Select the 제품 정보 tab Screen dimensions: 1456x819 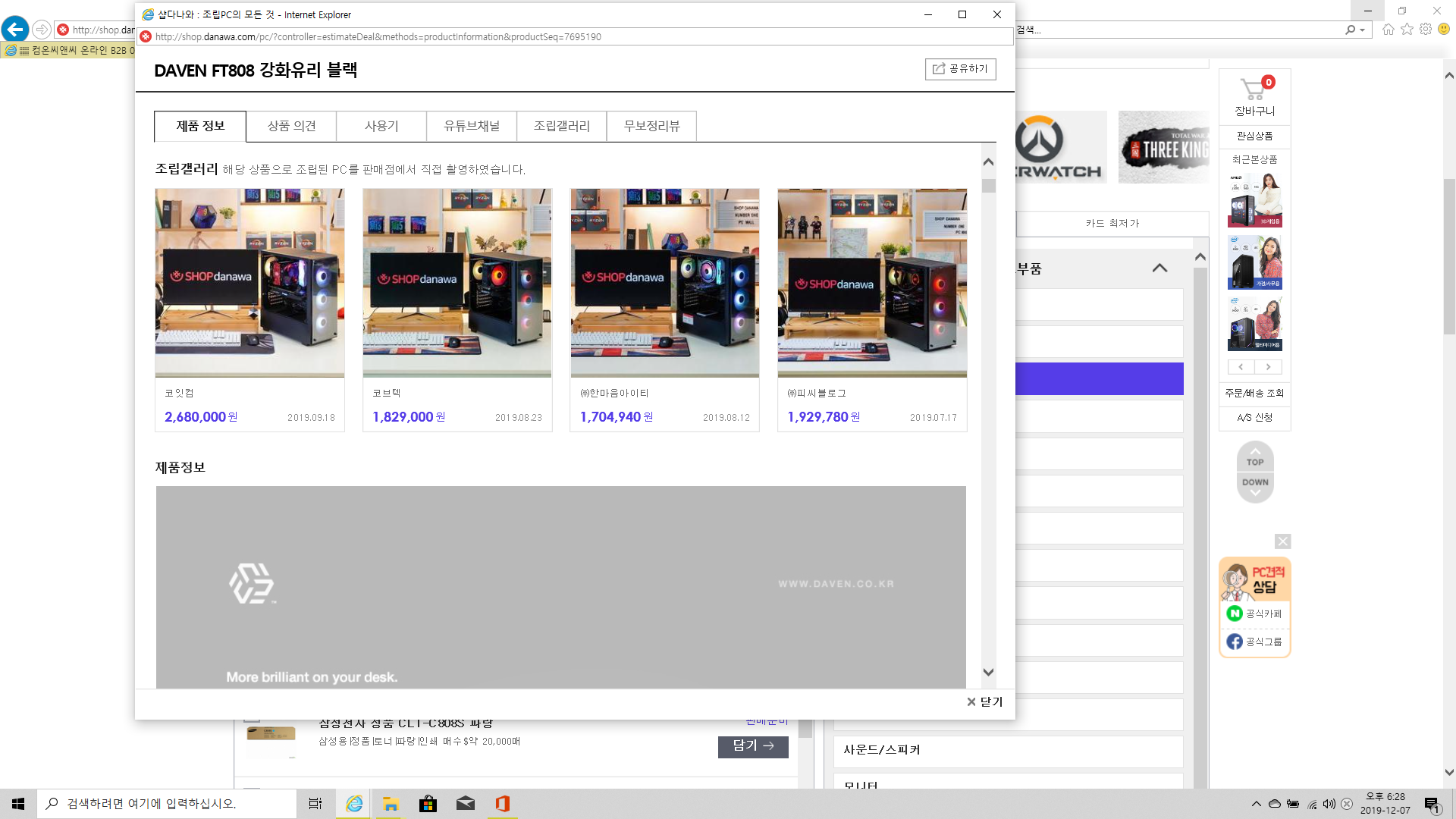point(200,126)
